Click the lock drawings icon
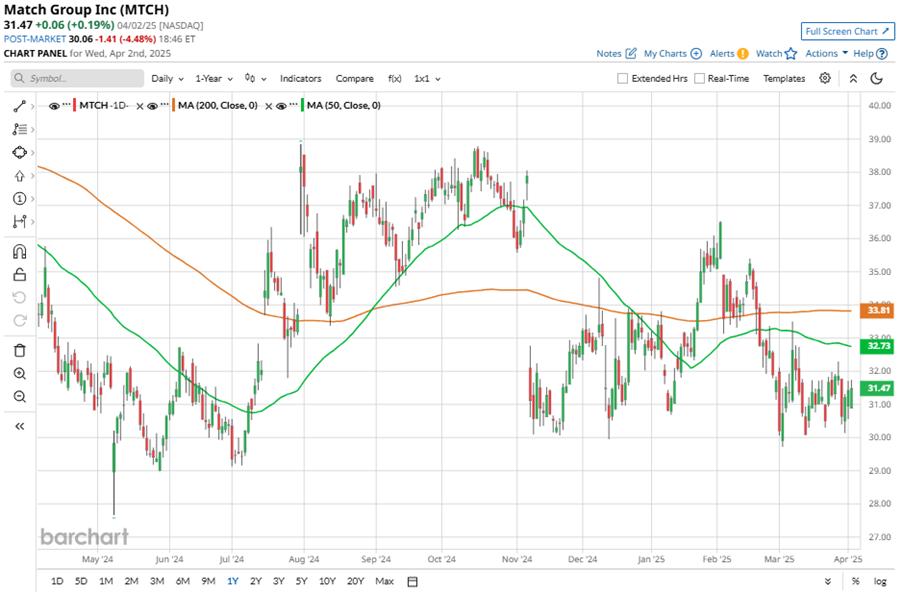 (x=19, y=275)
